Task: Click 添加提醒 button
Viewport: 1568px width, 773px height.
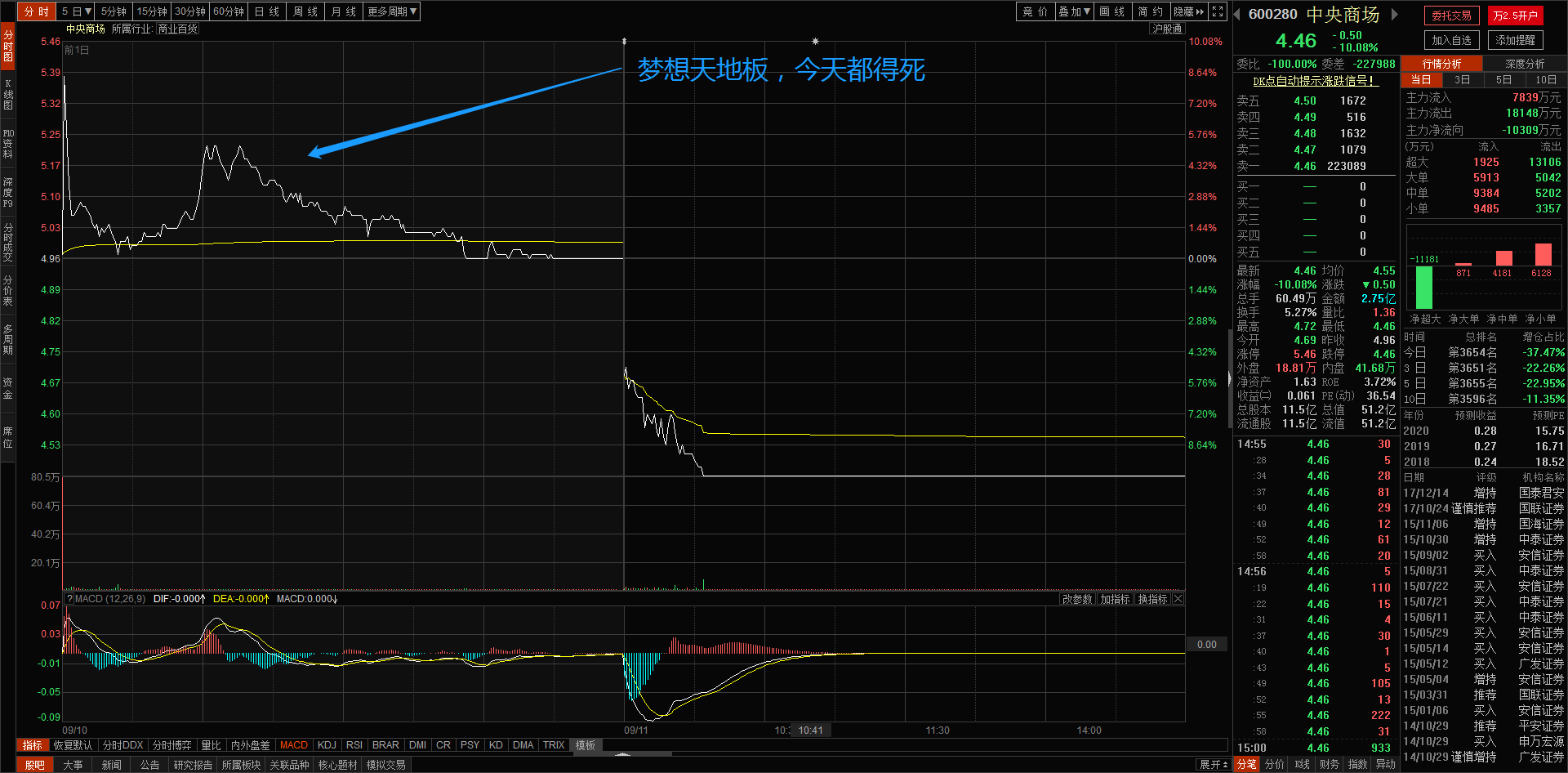Action: (1515, 40)
